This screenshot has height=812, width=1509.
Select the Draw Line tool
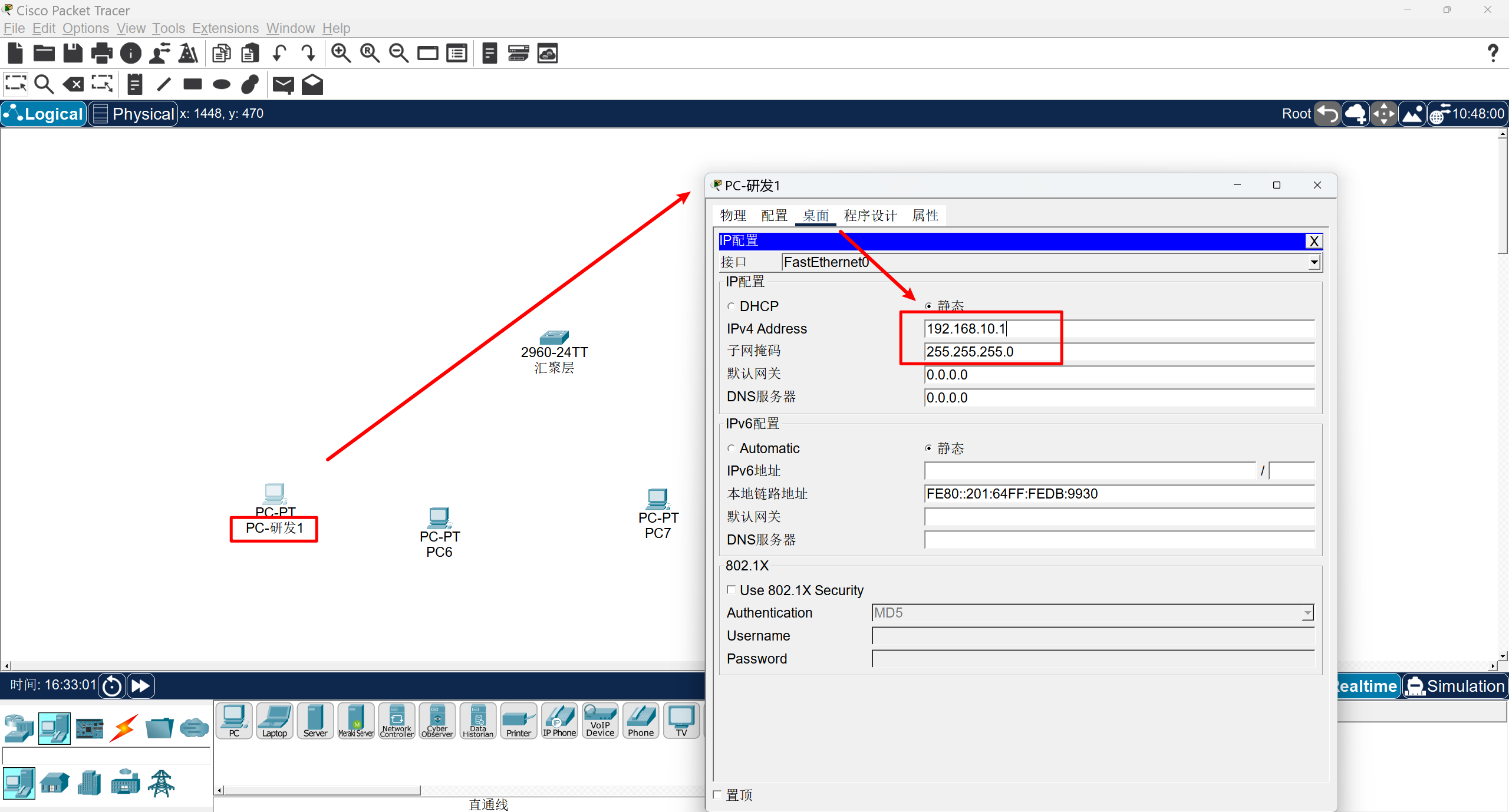coord(164,84)
